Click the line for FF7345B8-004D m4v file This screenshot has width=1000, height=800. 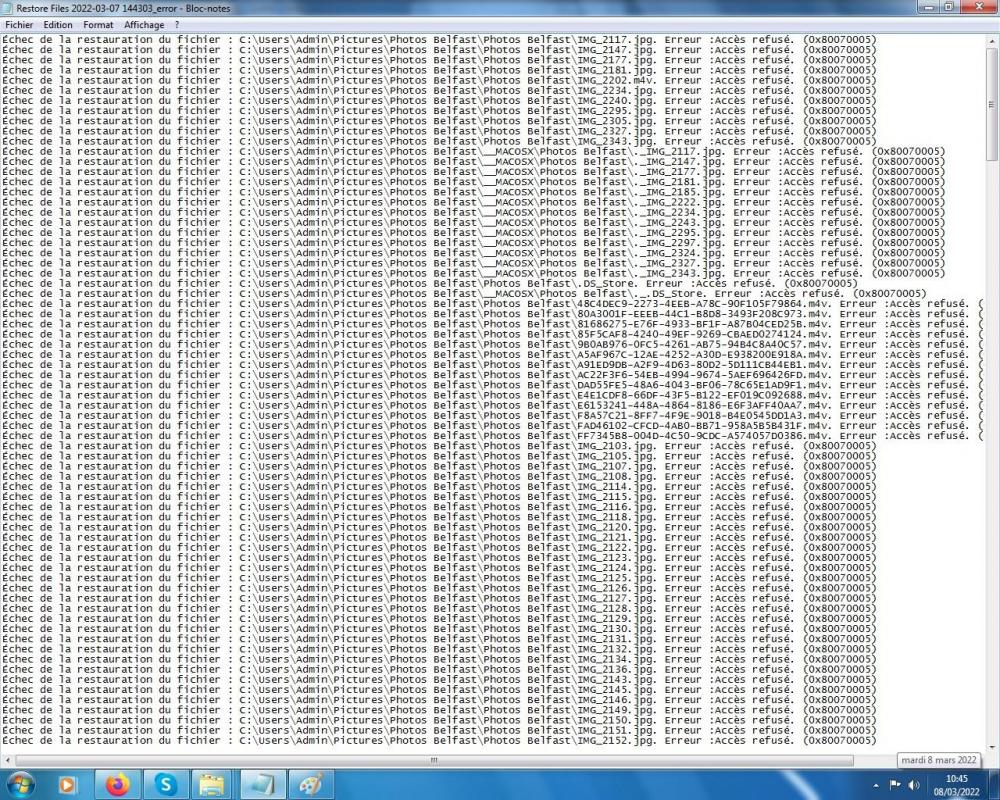(x=493, y=436)
